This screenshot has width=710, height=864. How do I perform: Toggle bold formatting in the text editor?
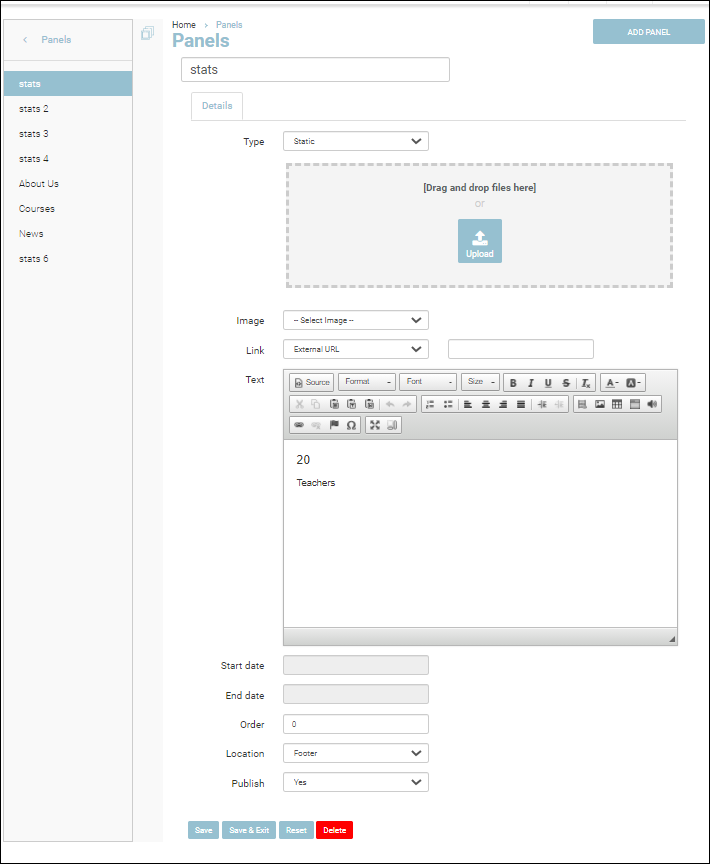[x=513, y=383]
